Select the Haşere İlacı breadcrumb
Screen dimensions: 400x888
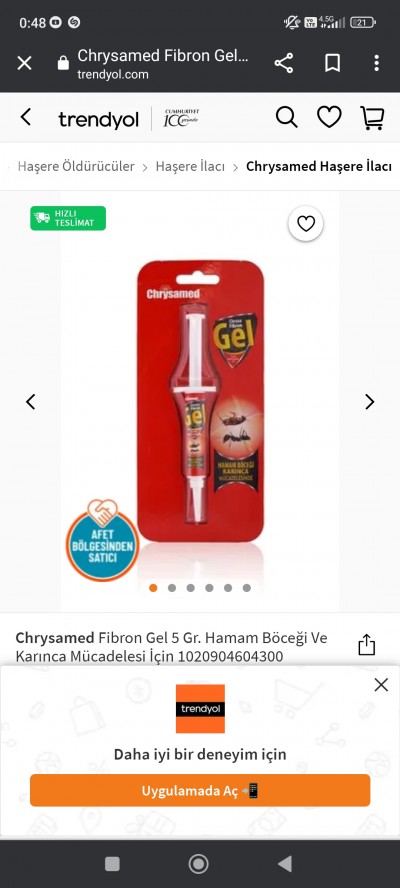click(190, 166)
